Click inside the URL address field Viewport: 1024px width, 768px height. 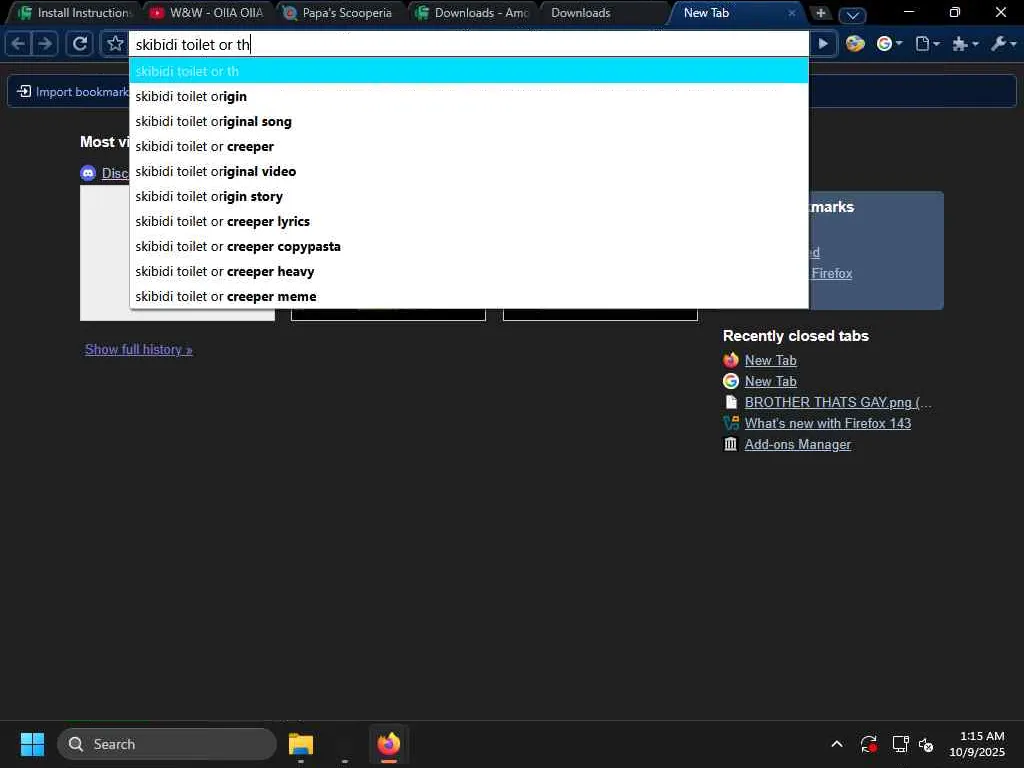[x=468, y=44]
